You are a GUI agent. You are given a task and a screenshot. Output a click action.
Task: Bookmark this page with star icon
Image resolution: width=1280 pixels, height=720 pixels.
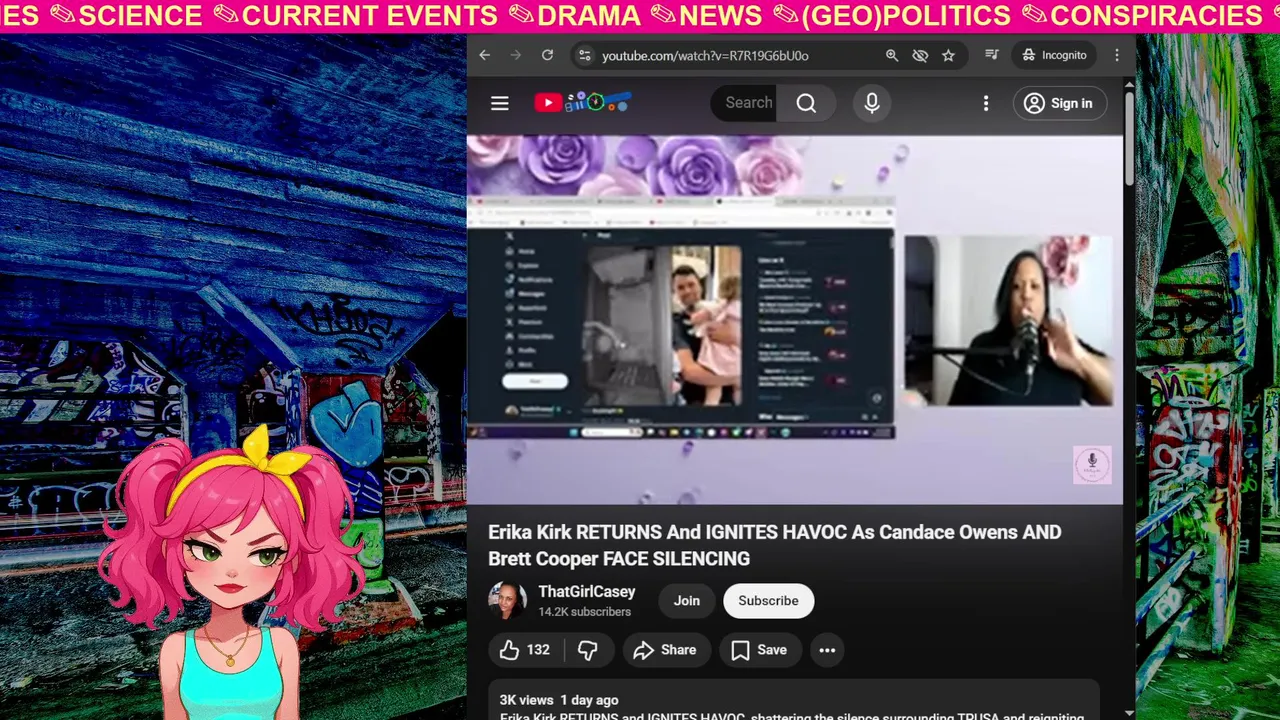[x=948, y=55]
